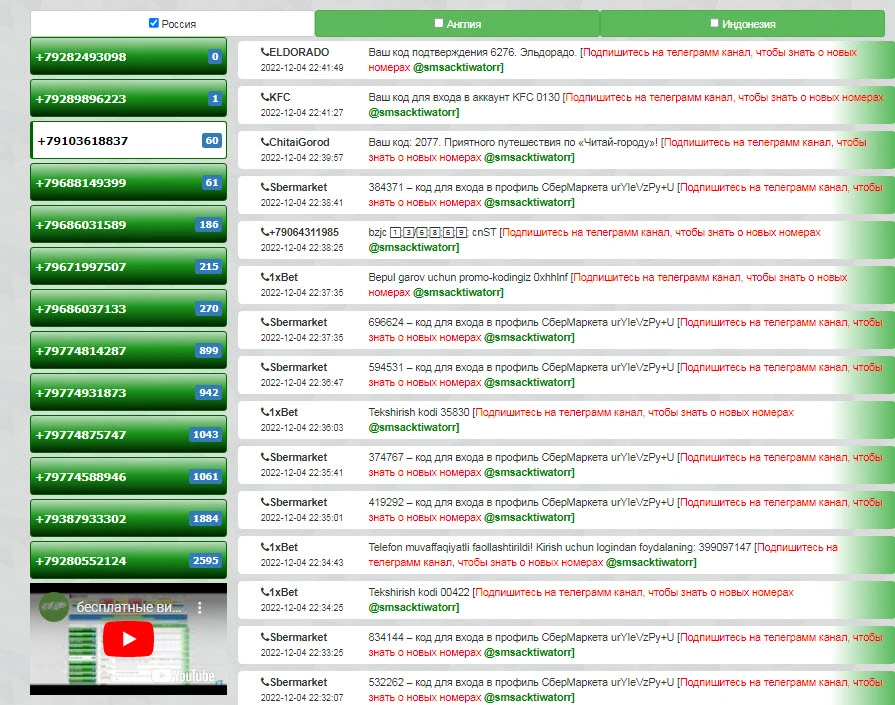
Task: Click phone icon of Sbermarket 22:33:25
Action: pos(265,637)
